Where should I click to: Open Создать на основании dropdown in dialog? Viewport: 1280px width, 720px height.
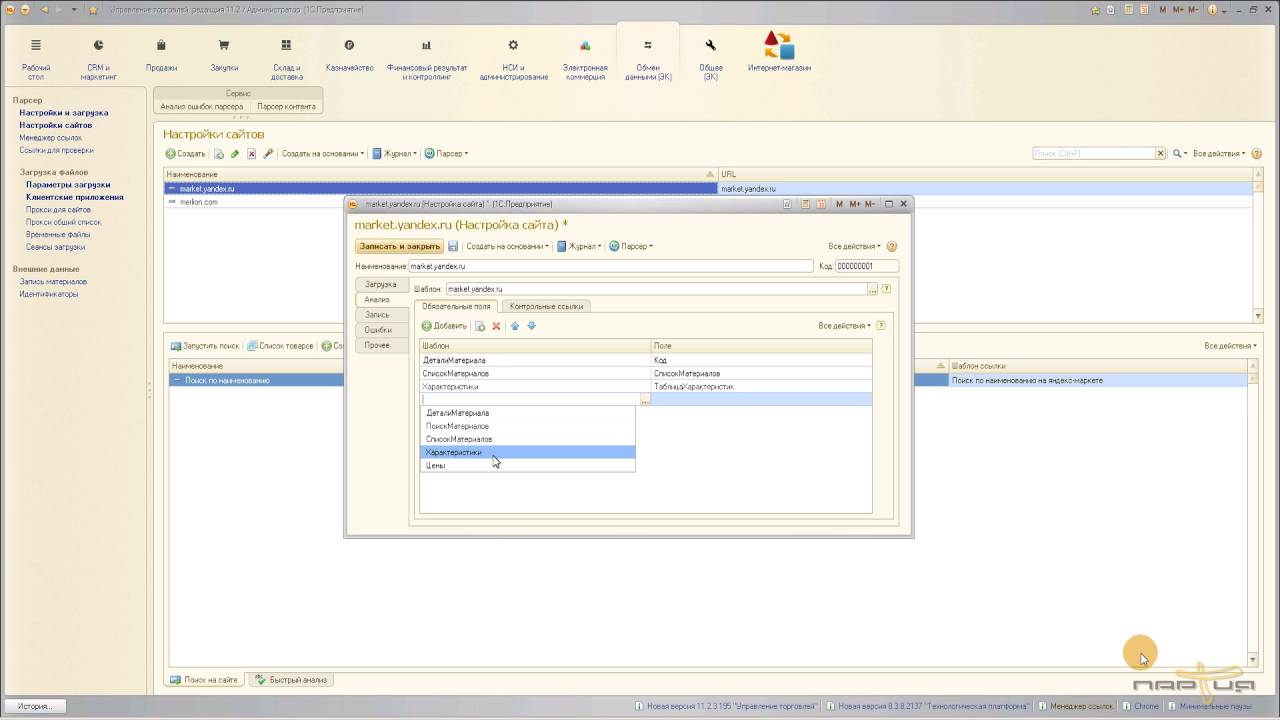(x=508, y=246)
